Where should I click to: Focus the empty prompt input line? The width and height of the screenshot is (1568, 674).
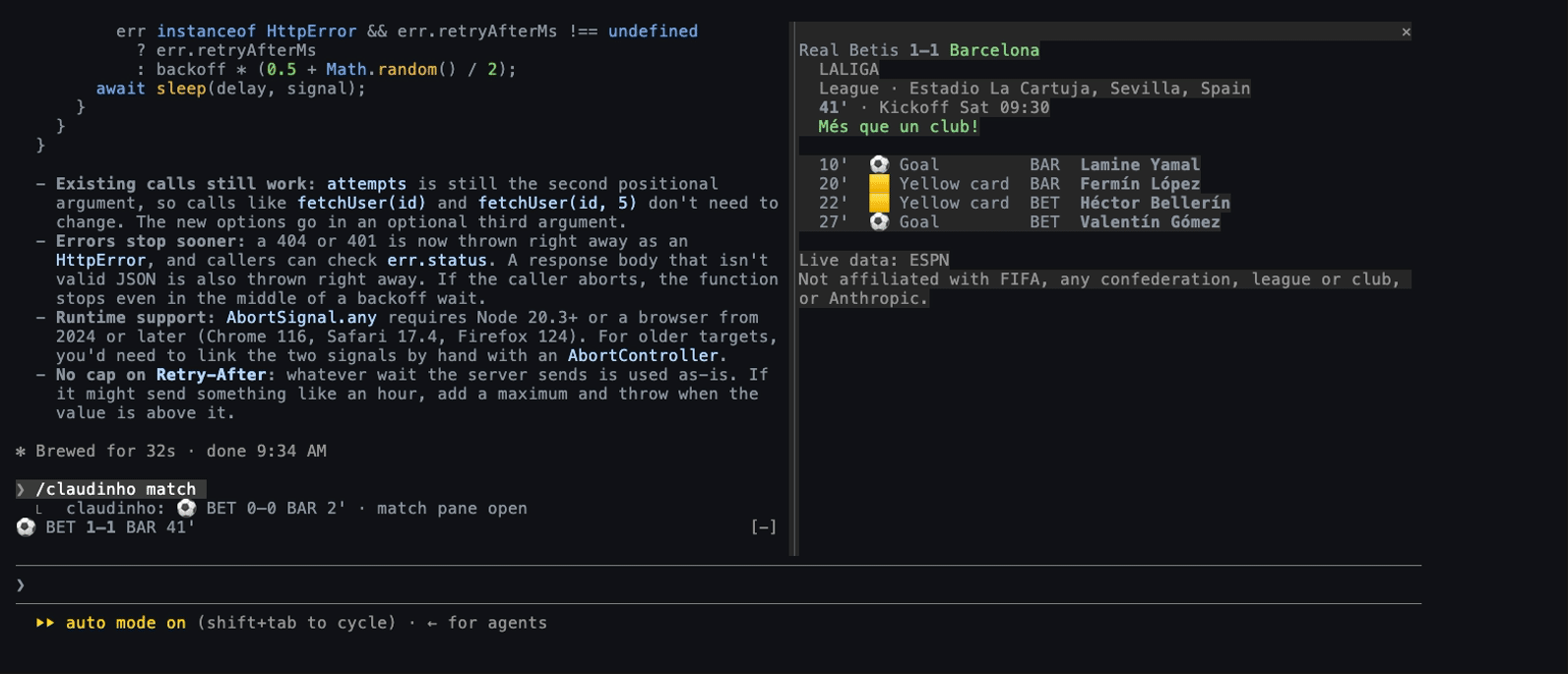[719, 585]
